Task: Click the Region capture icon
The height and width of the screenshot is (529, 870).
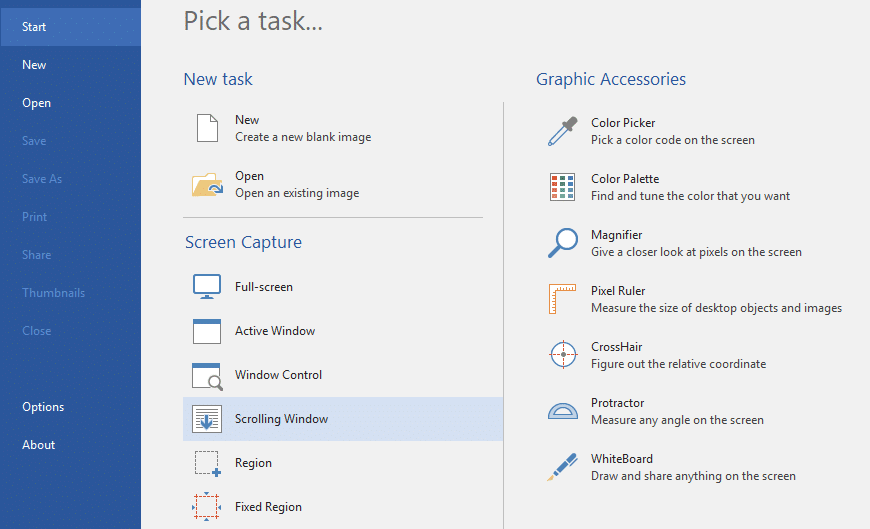Action: pos(207,463)
